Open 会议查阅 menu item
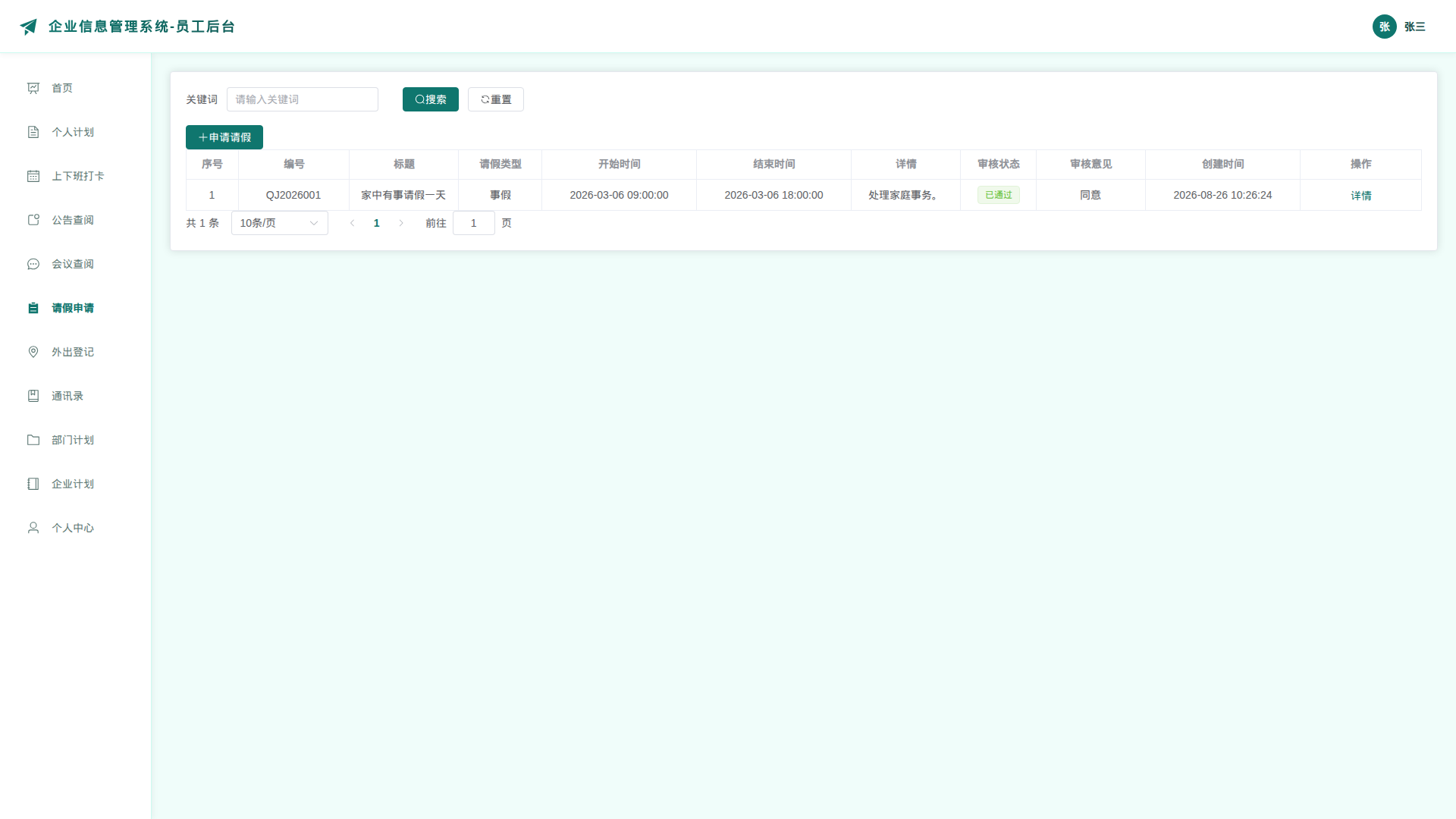 (76, 264)
